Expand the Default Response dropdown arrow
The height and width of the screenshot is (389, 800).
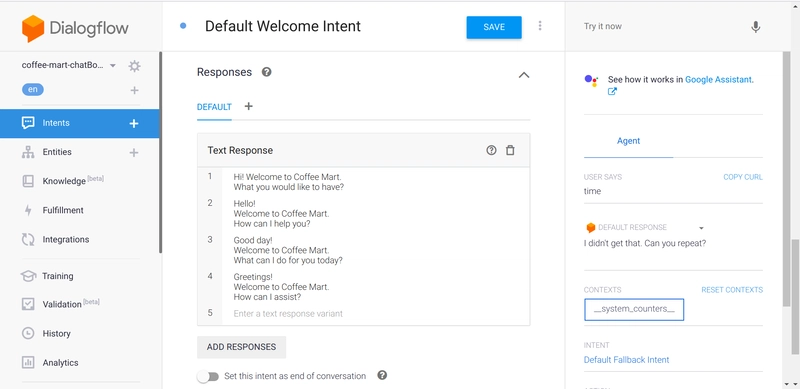point(701,228)
